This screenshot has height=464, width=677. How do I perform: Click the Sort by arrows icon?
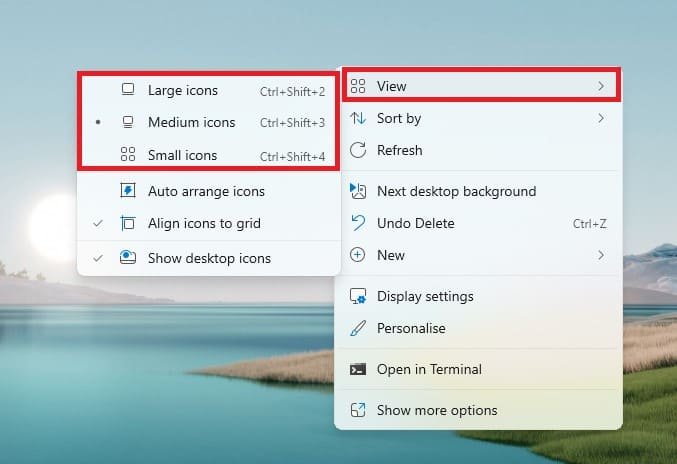[357, 119]
